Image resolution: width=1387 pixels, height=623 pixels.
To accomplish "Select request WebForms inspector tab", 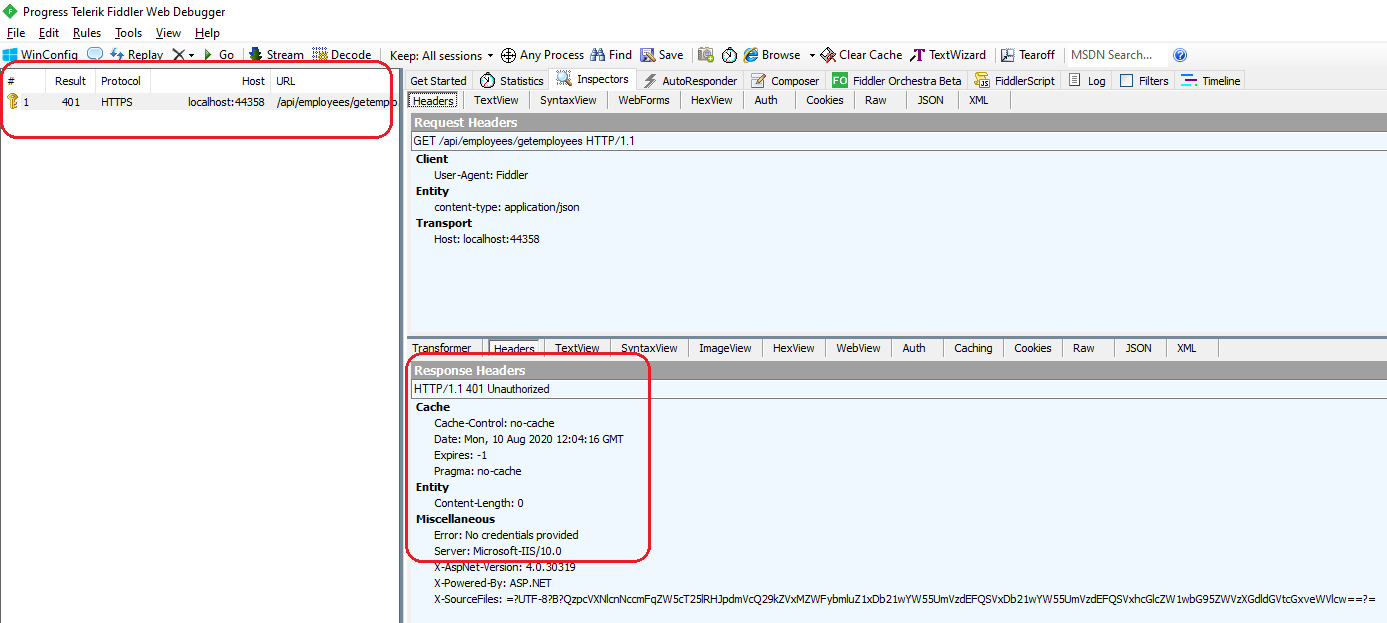I will pyautogui.click(x=645, y=100).
